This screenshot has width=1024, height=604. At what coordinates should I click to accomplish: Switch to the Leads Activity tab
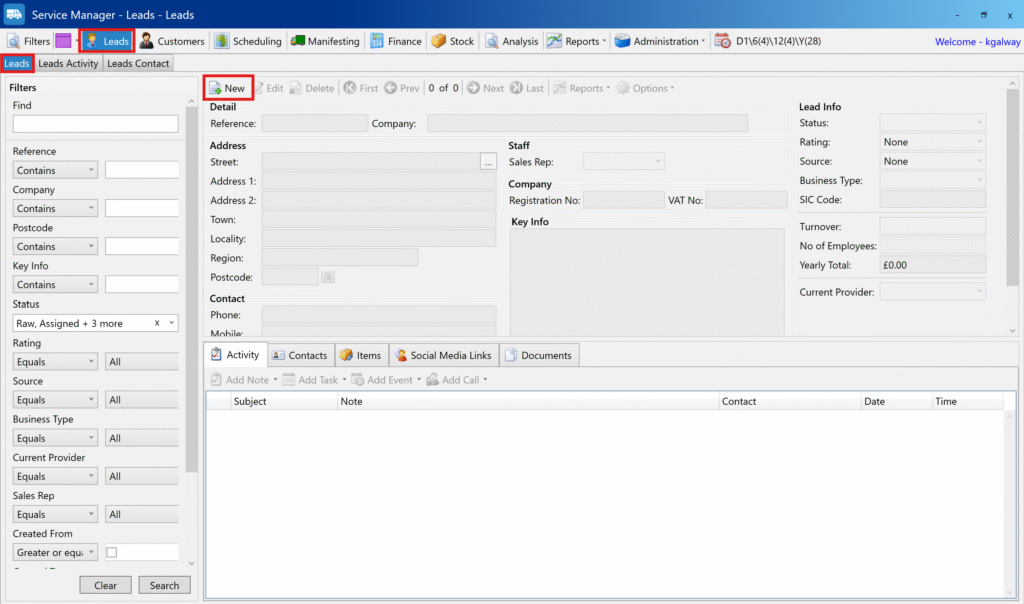68,63
